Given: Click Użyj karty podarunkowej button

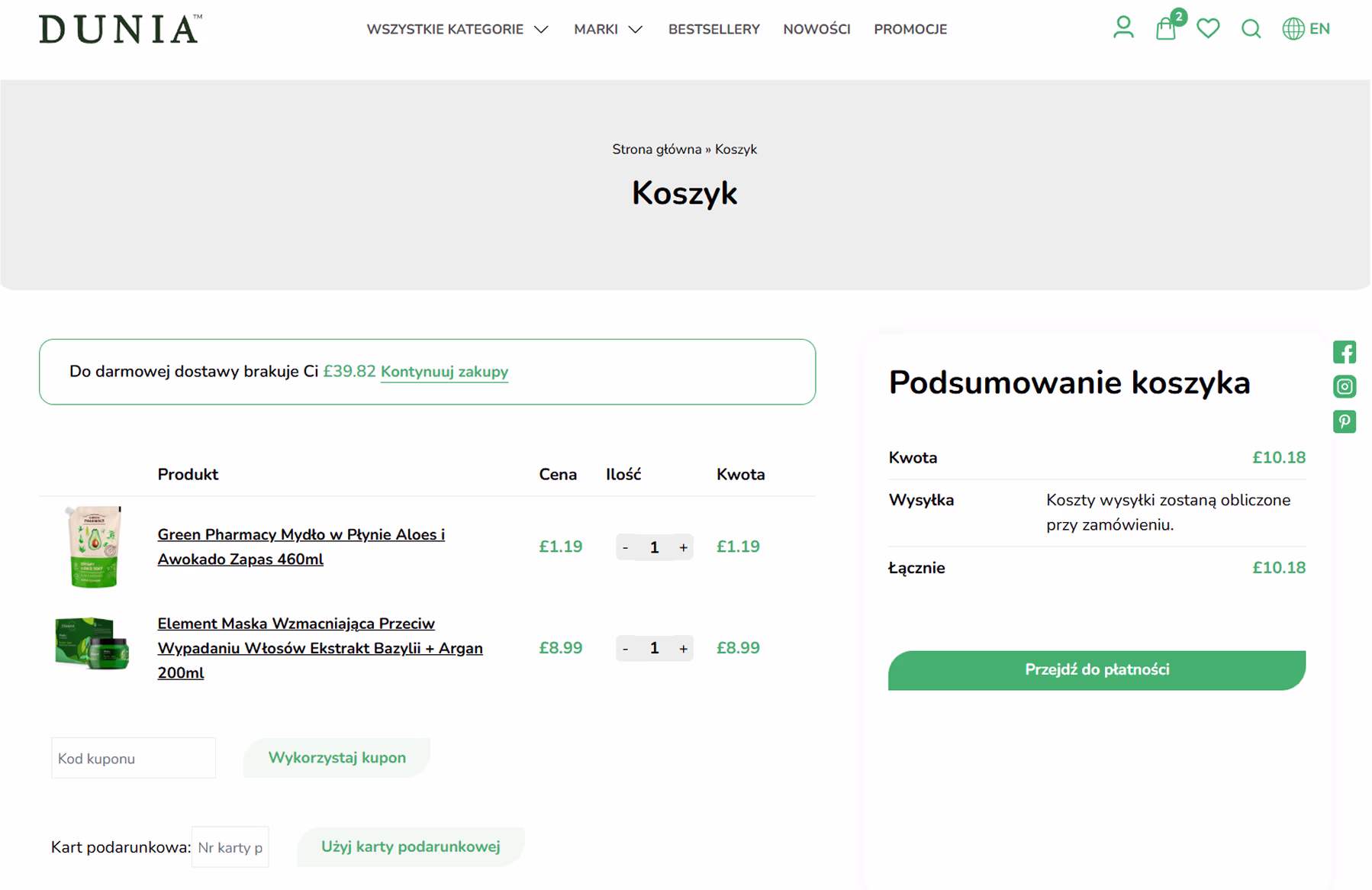Looking at the screenshot, I should [411, 846].
